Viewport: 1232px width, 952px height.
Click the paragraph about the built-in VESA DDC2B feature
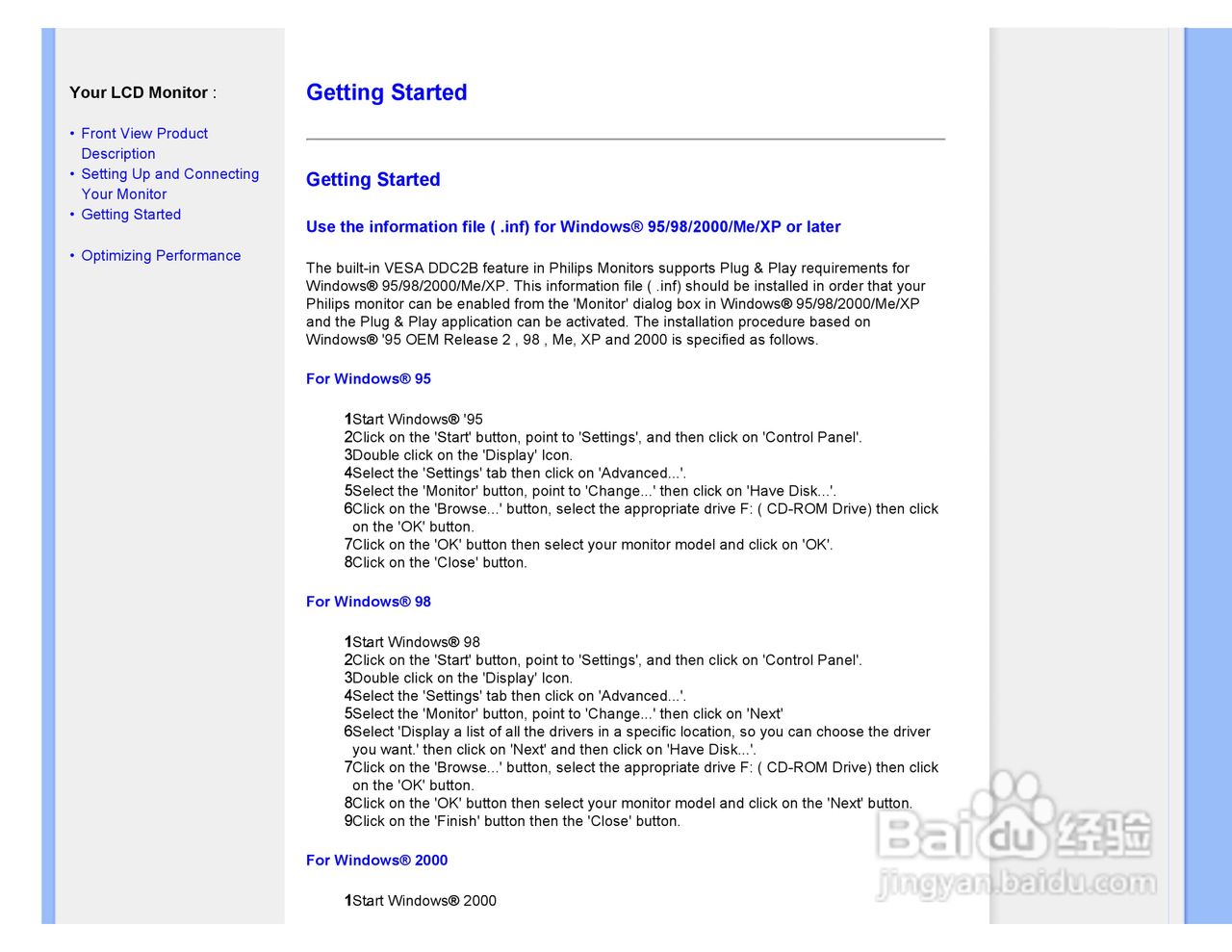[x=614, y=304]
